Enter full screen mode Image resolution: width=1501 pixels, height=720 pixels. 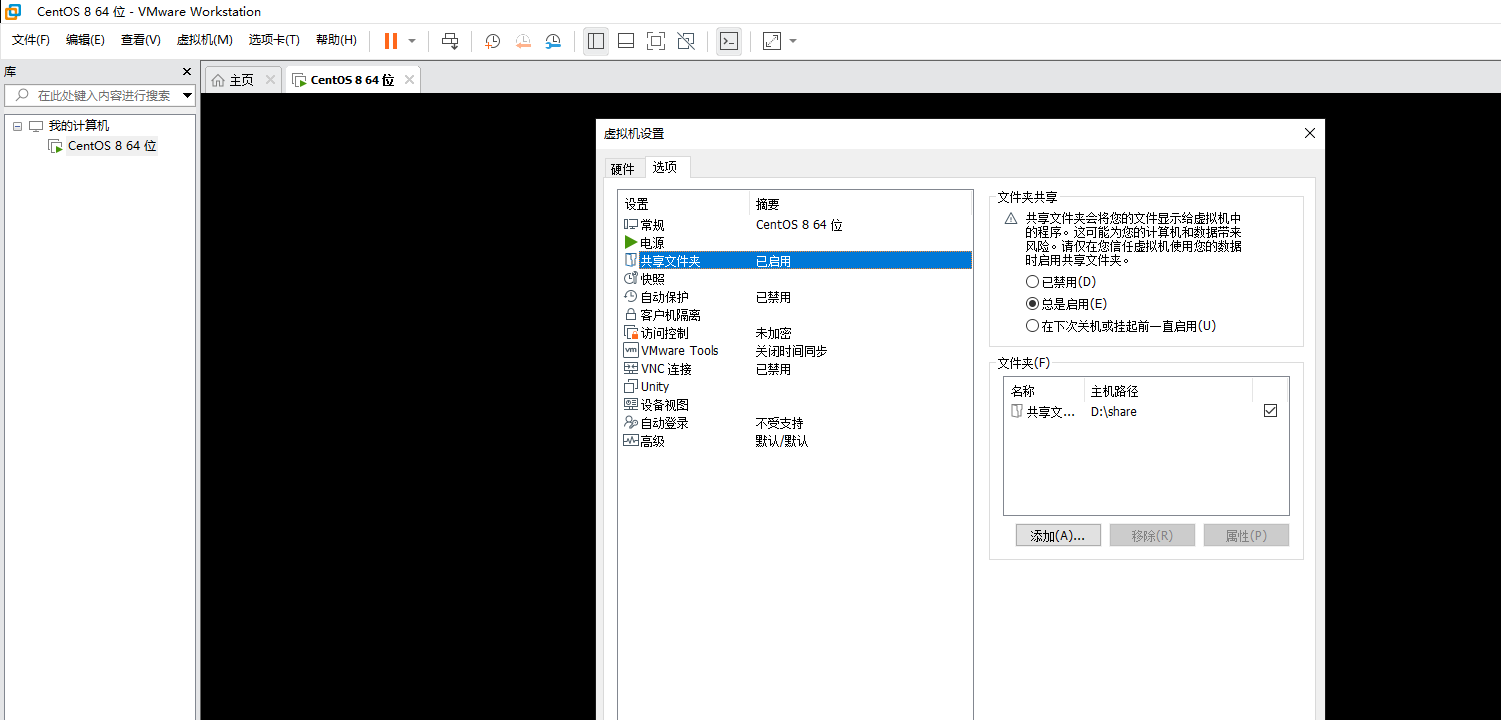click(656, 41)
